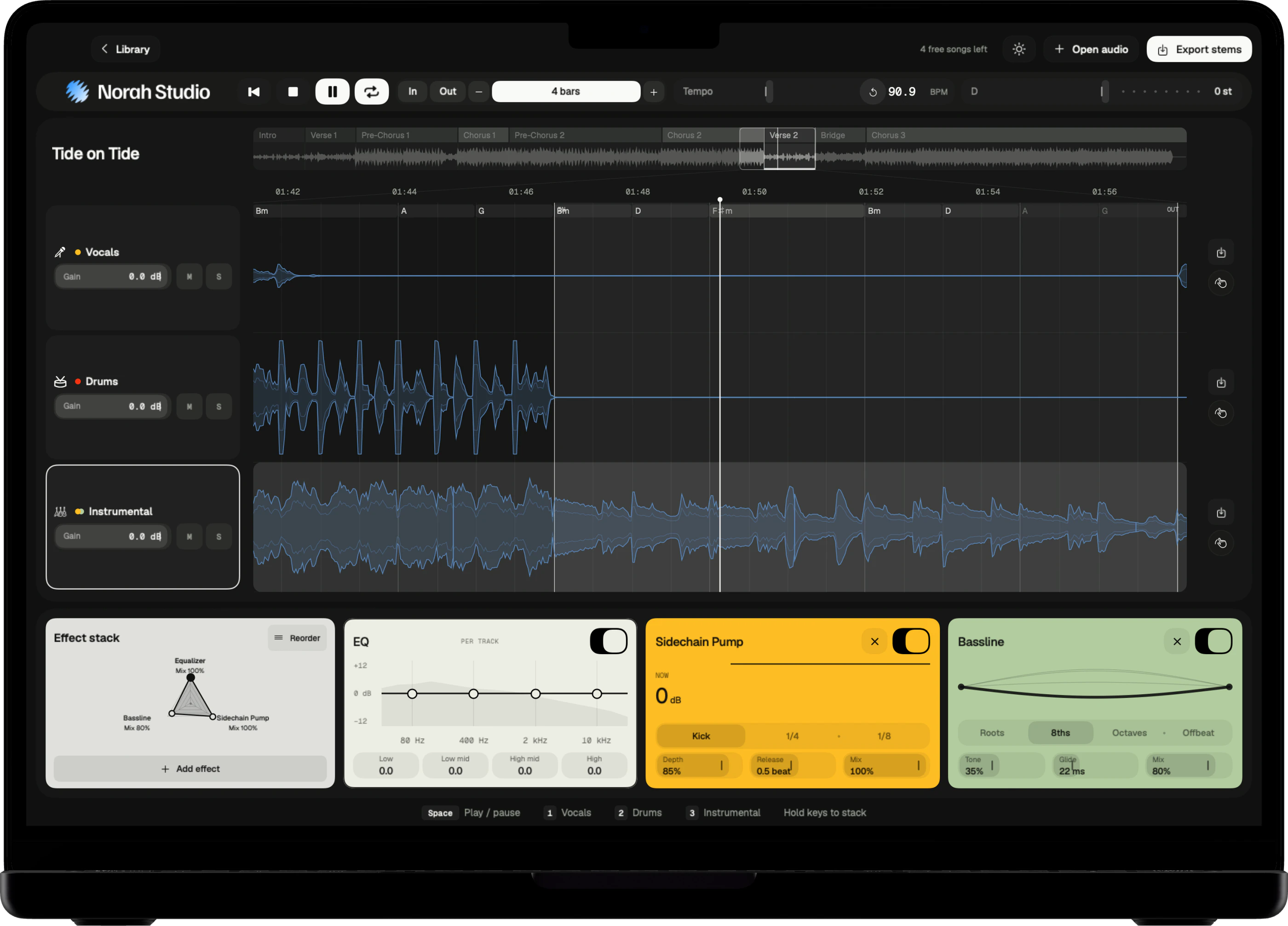
Task: Jump to Chorus 2 section
Action: [701, 135]
